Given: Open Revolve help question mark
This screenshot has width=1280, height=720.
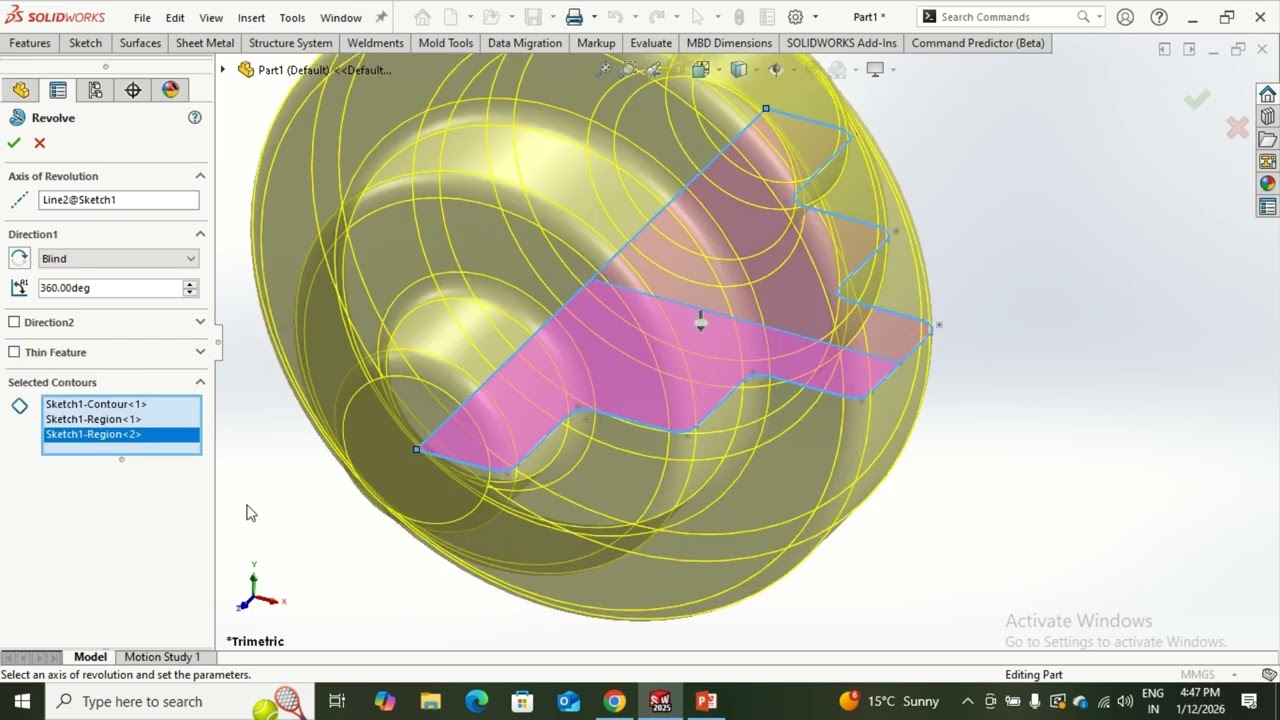Looking at the screenshot, I should [195, 118].
